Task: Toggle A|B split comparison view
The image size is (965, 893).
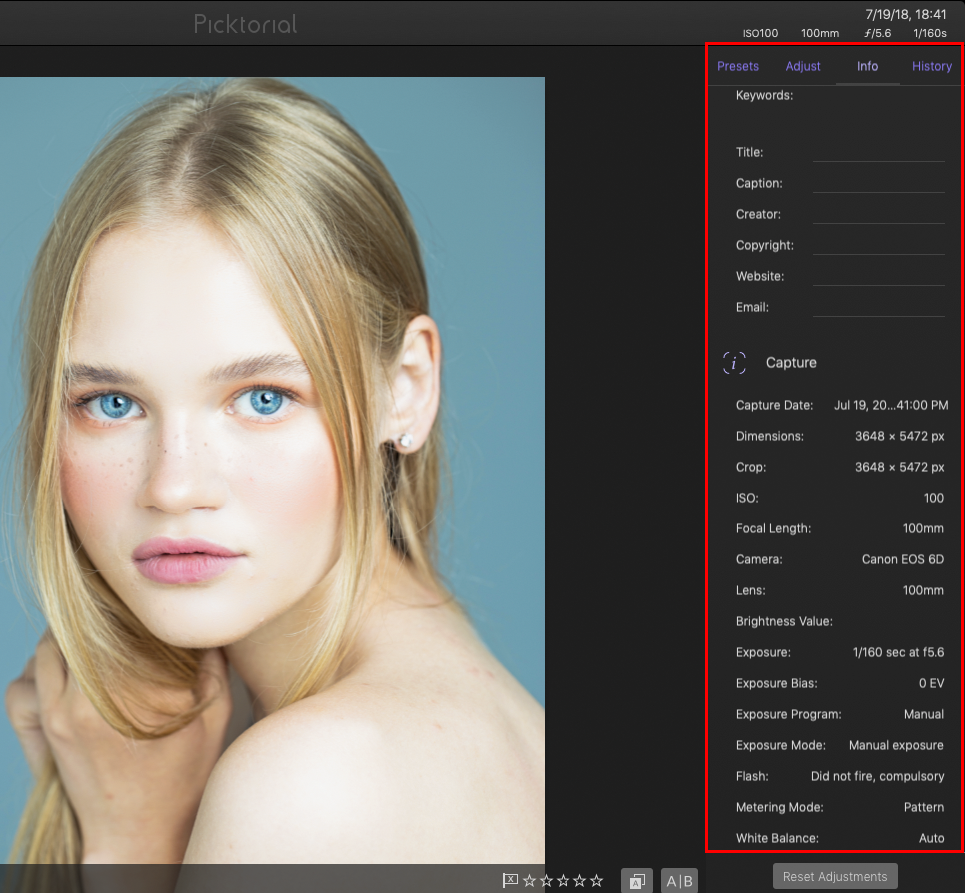Action: (679, 881)
